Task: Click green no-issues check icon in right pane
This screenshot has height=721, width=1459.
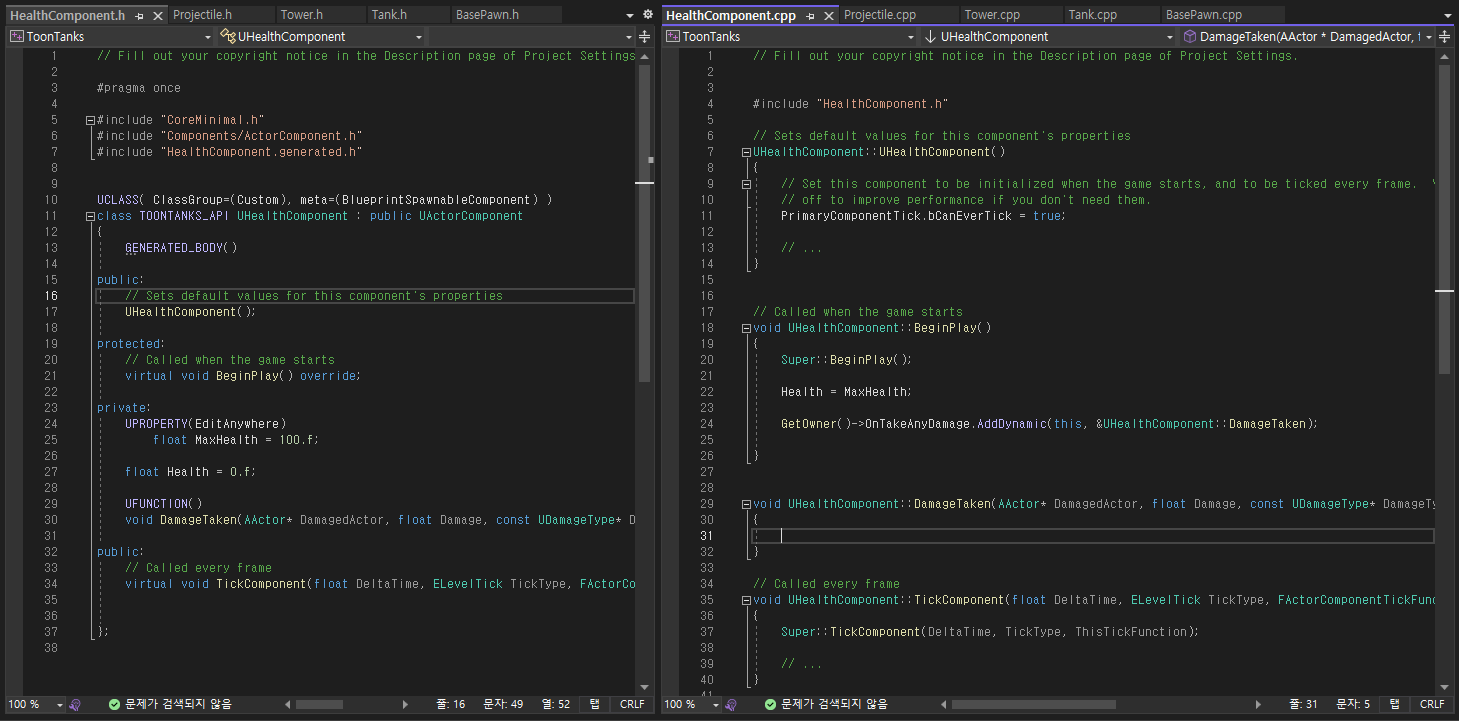Action: [770, 704]
